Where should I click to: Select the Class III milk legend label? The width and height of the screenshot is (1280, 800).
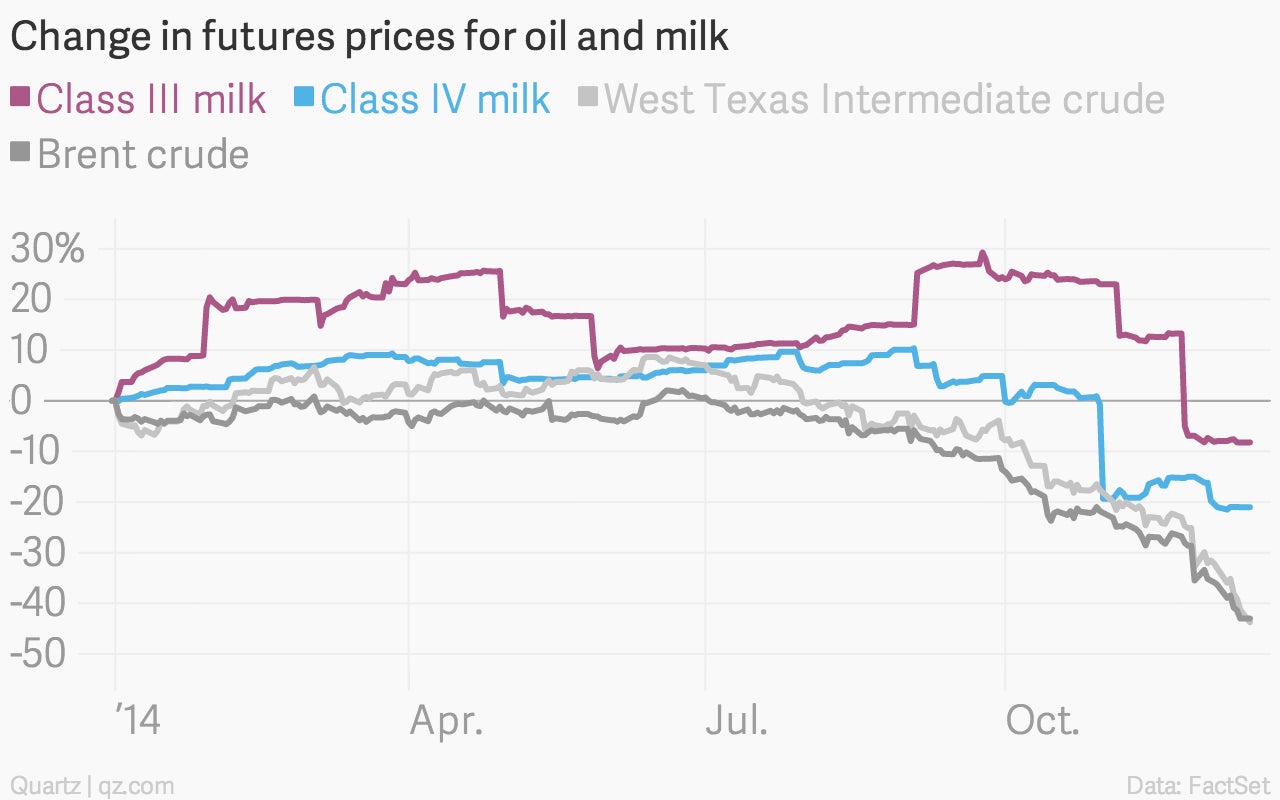[151, 99]
